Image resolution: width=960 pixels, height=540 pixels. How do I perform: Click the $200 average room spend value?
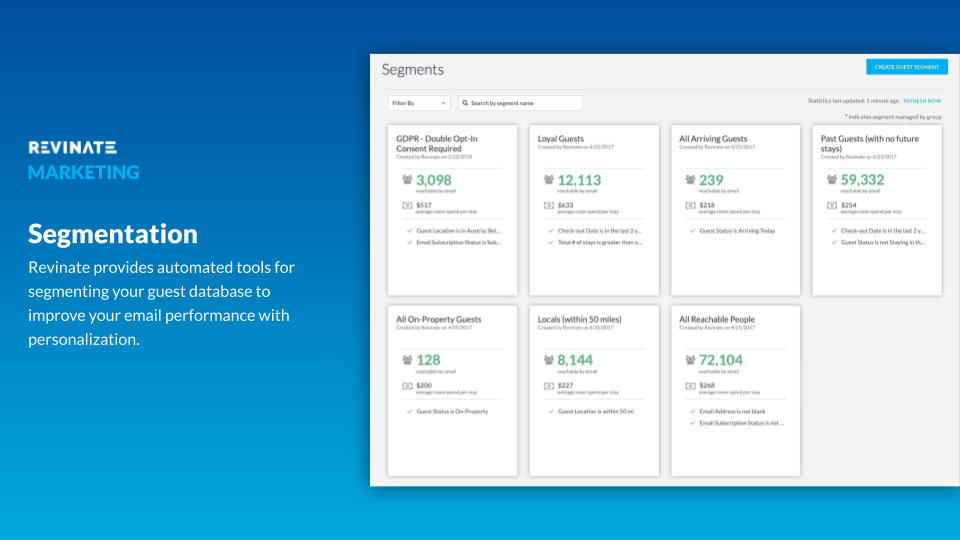pos(424,385)
